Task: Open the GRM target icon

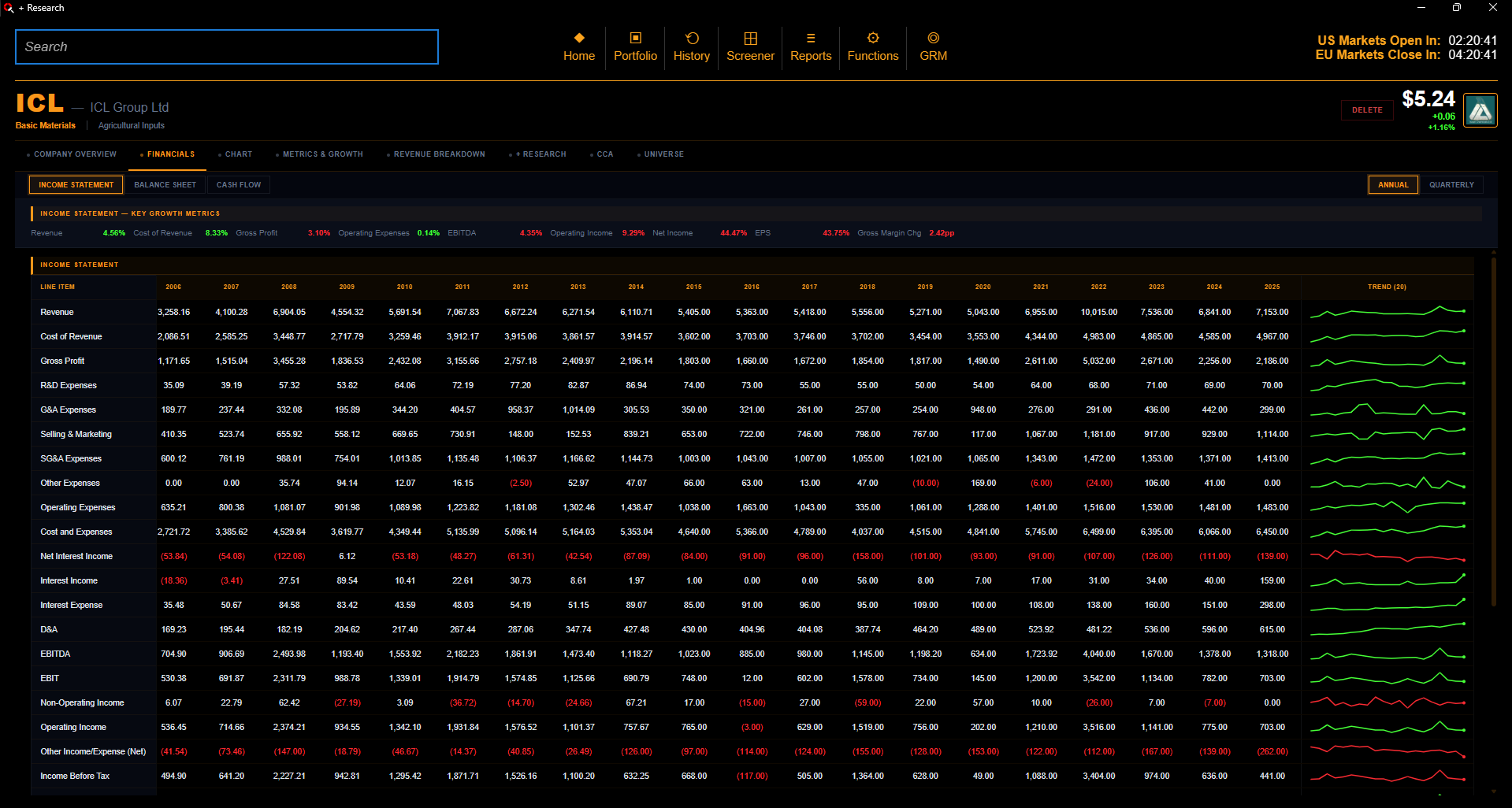Action: (x=934, y=38)
